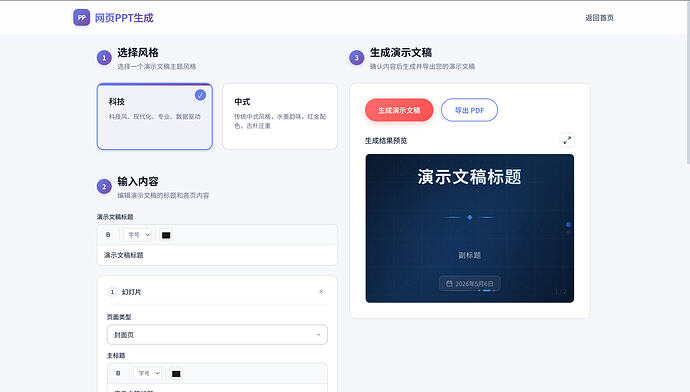
Task: Pick text color for main title
Action: pyautogui.click(x=176, y=374)
